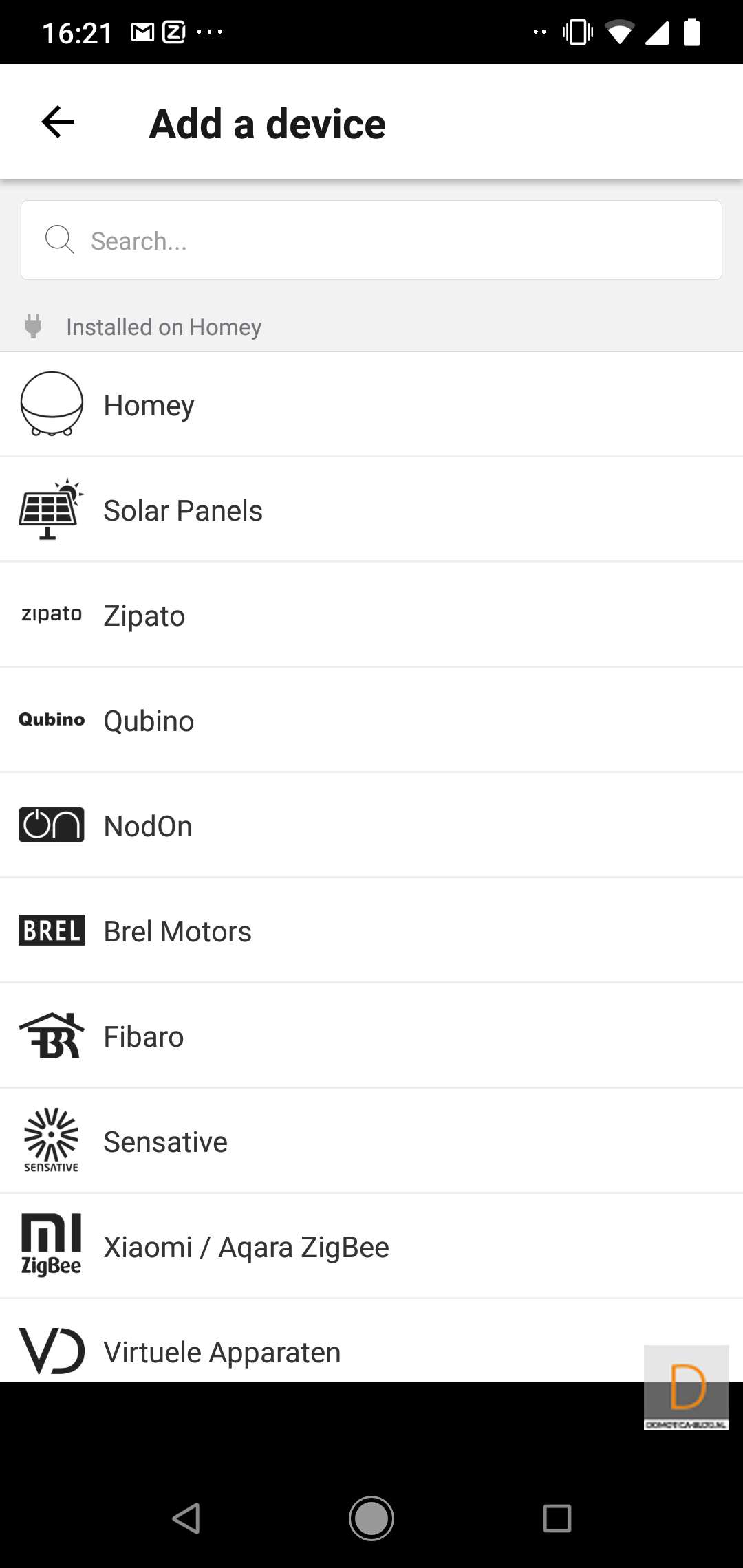Tap the magnifying glass search icon
Screen dimensions: 743x1568
59,240
